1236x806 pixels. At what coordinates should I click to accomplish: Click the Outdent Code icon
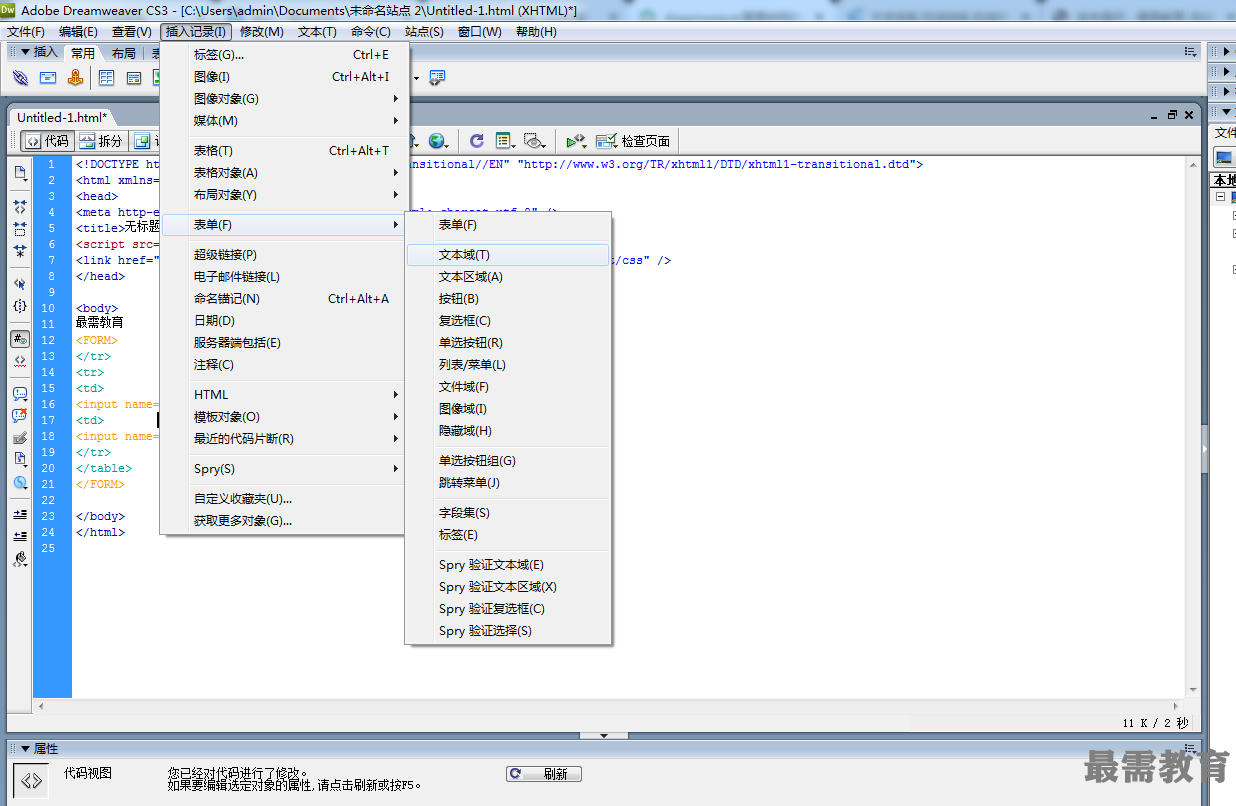(x=20, y=536)
